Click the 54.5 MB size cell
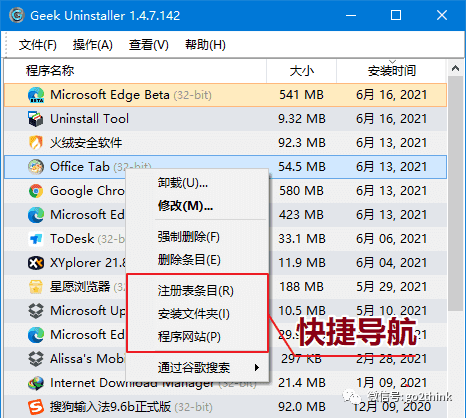466x418 pixels. pos(302,167)
